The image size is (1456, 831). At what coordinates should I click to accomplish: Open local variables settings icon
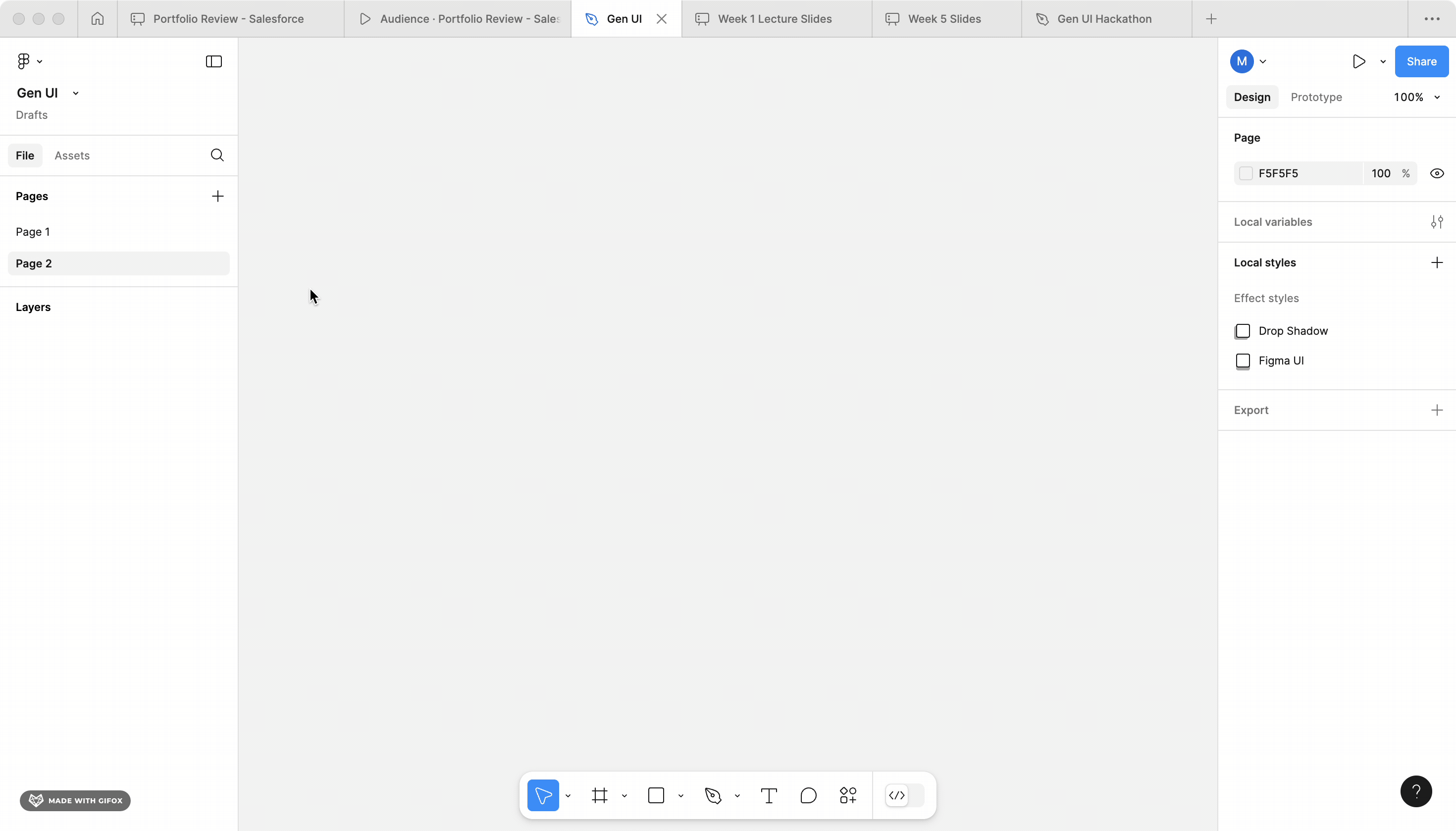(x=1437, y=222)
